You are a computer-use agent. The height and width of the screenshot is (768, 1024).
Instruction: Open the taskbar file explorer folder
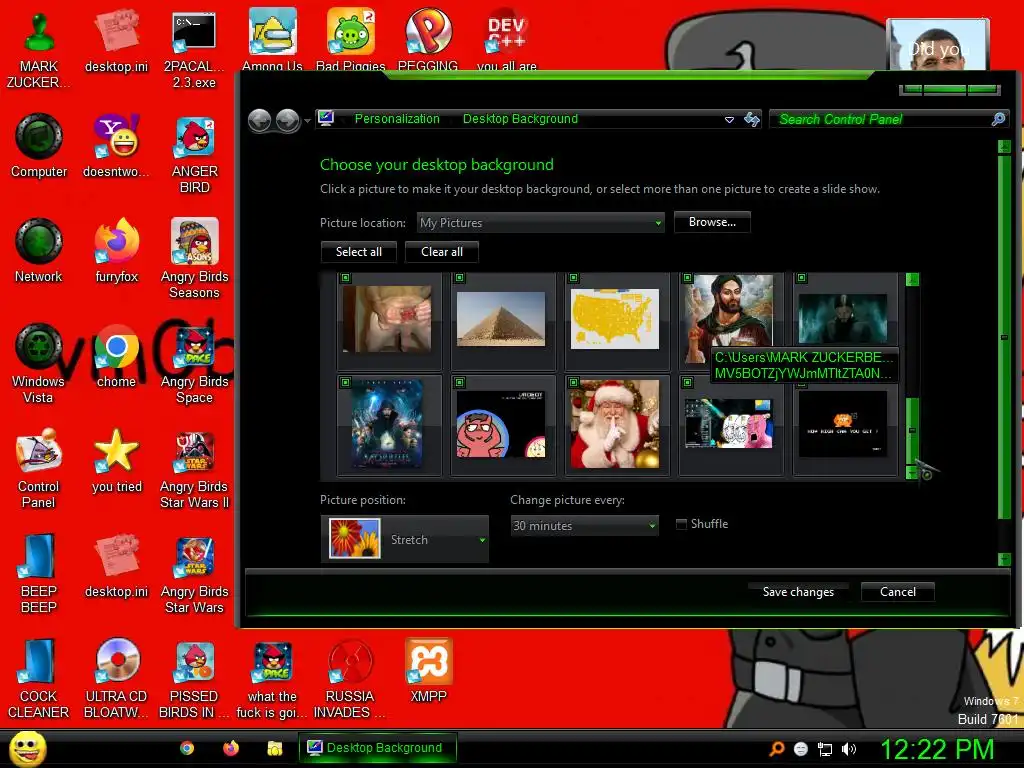[x=275, y=748]
